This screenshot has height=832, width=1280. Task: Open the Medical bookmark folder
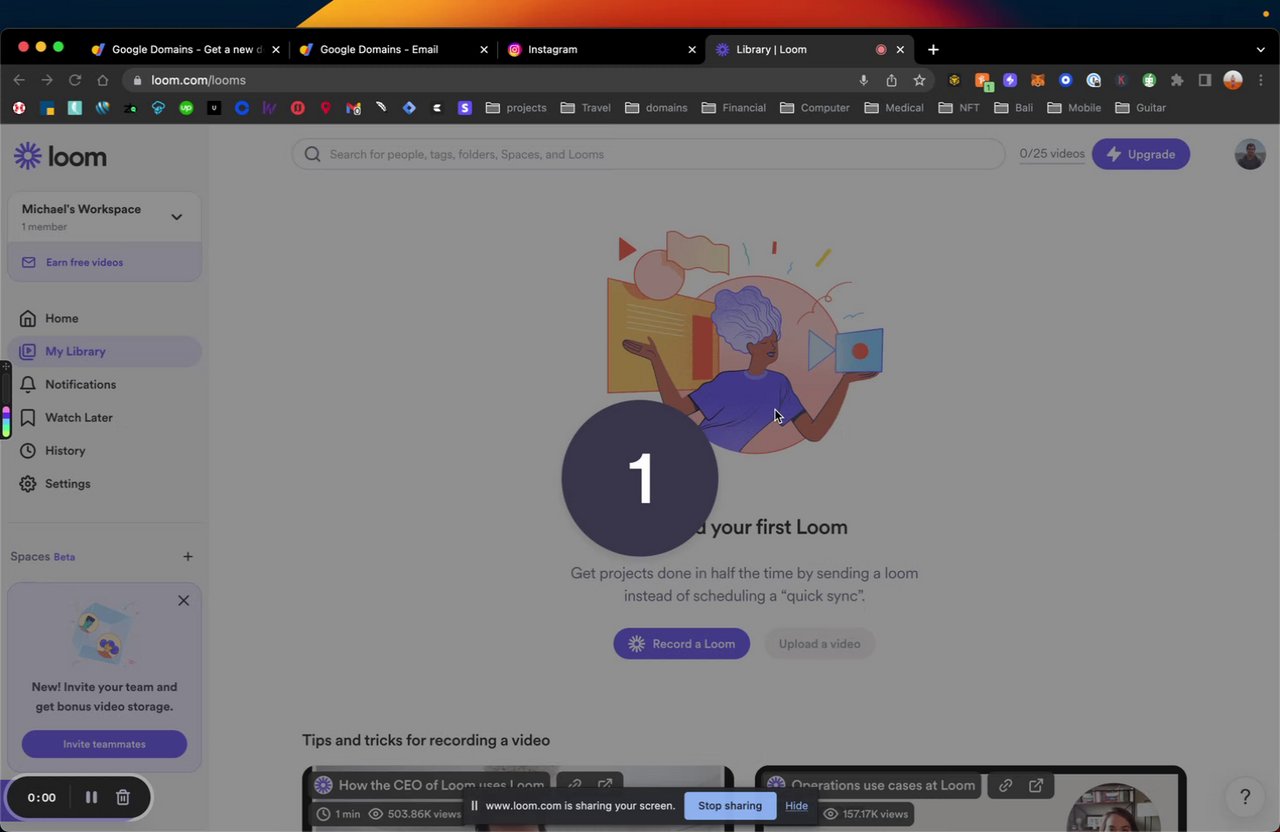point(894,107)
